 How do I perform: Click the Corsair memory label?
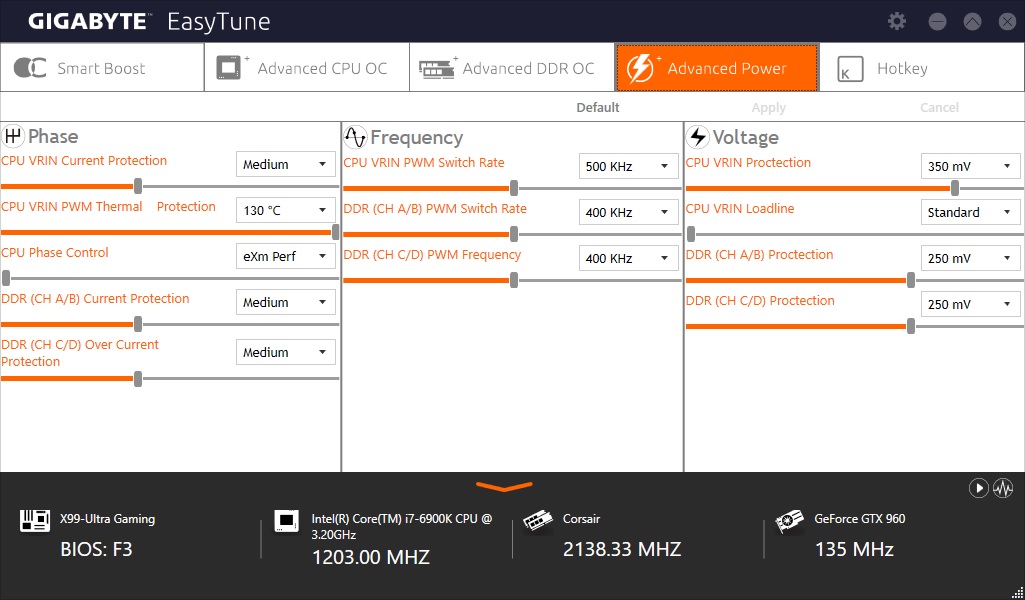tap(581, 519)
